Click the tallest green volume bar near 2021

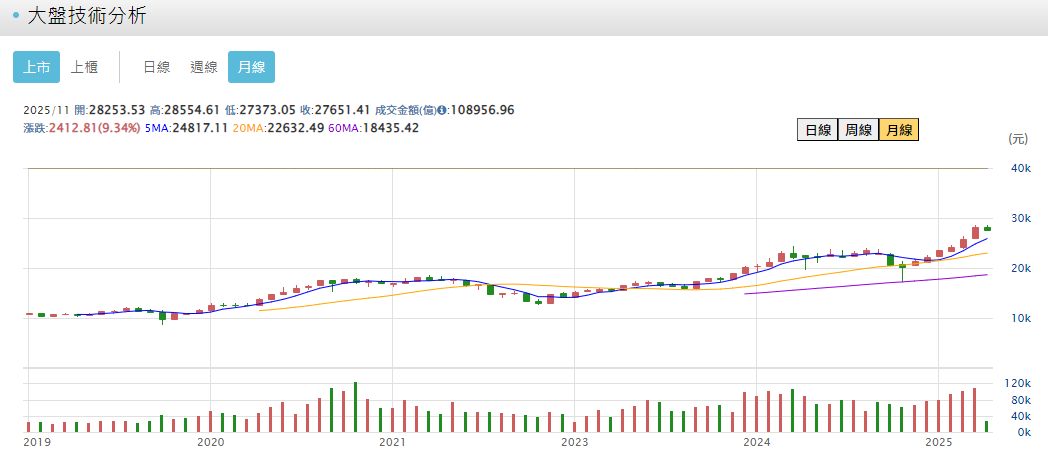[355, 407]
